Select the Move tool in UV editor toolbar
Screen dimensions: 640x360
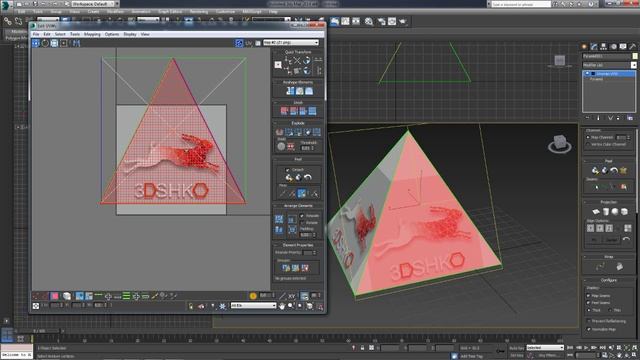[36, 43]
